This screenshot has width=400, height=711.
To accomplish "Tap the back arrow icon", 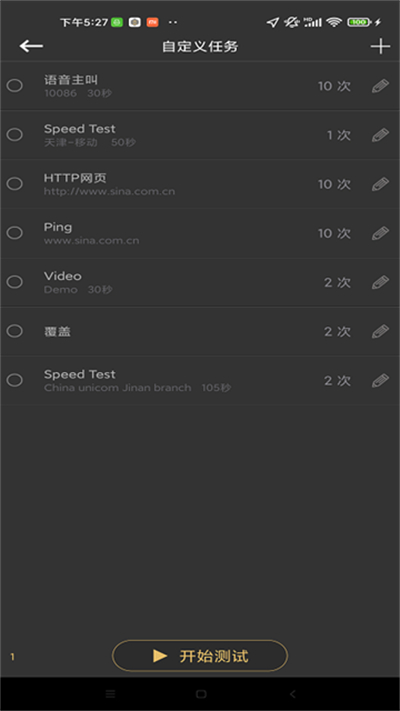I will tap(31, 46).
